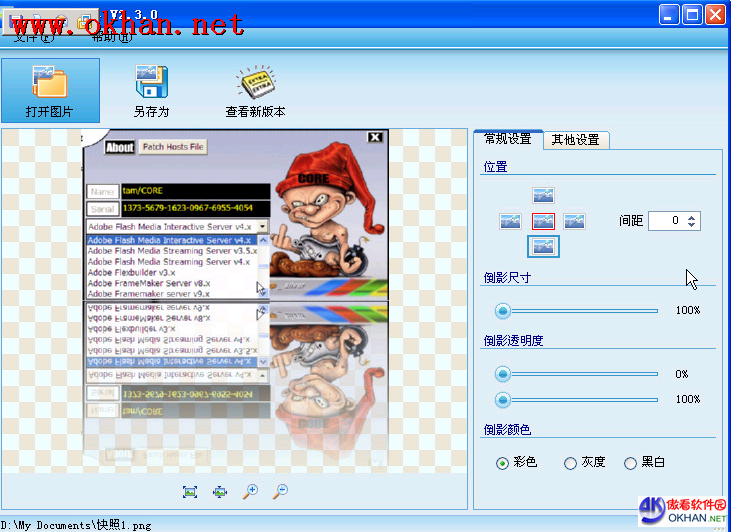
Task: Select the red-outlined center position icon
Action: 543,221
